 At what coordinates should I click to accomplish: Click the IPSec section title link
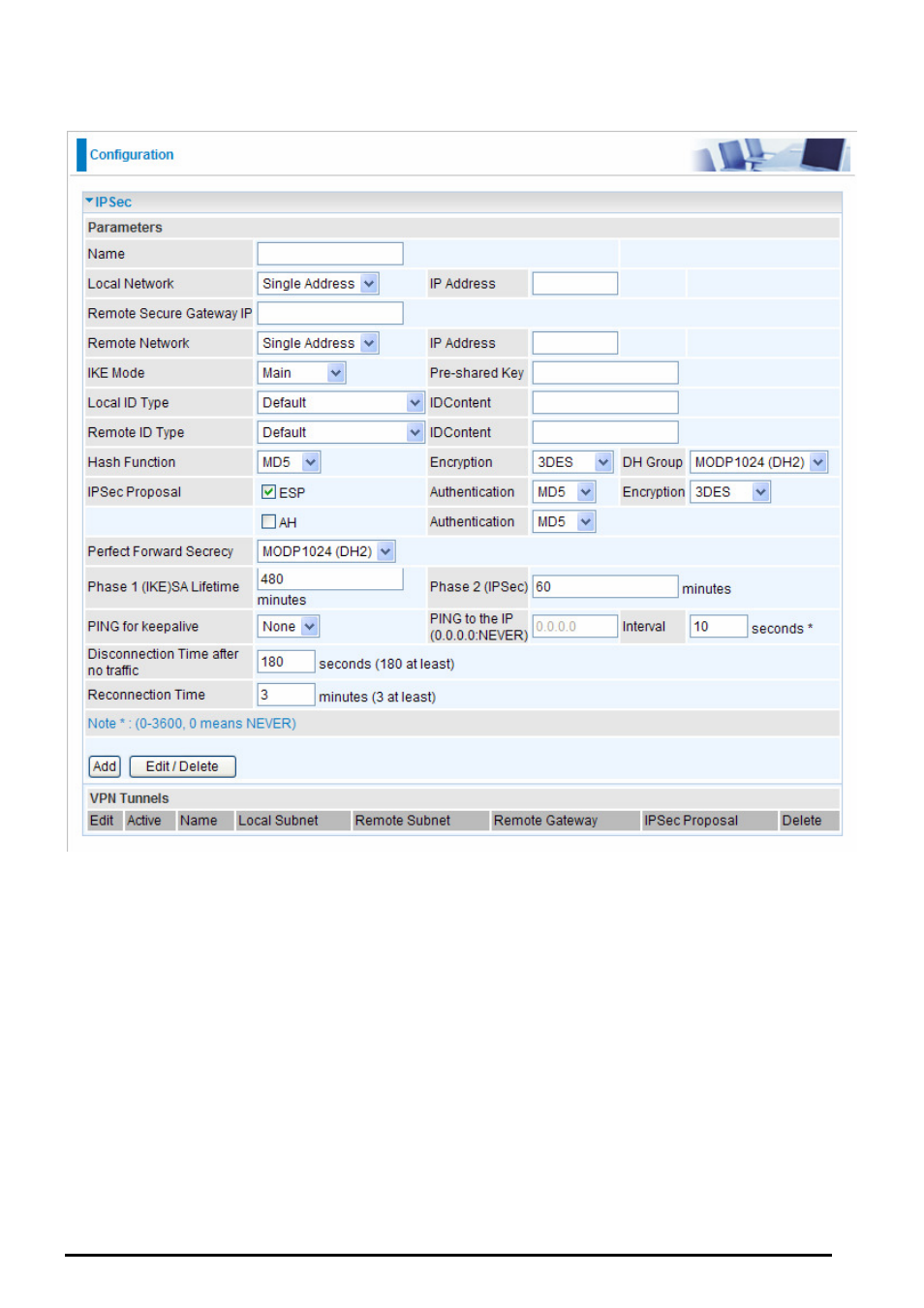(113, 202)
